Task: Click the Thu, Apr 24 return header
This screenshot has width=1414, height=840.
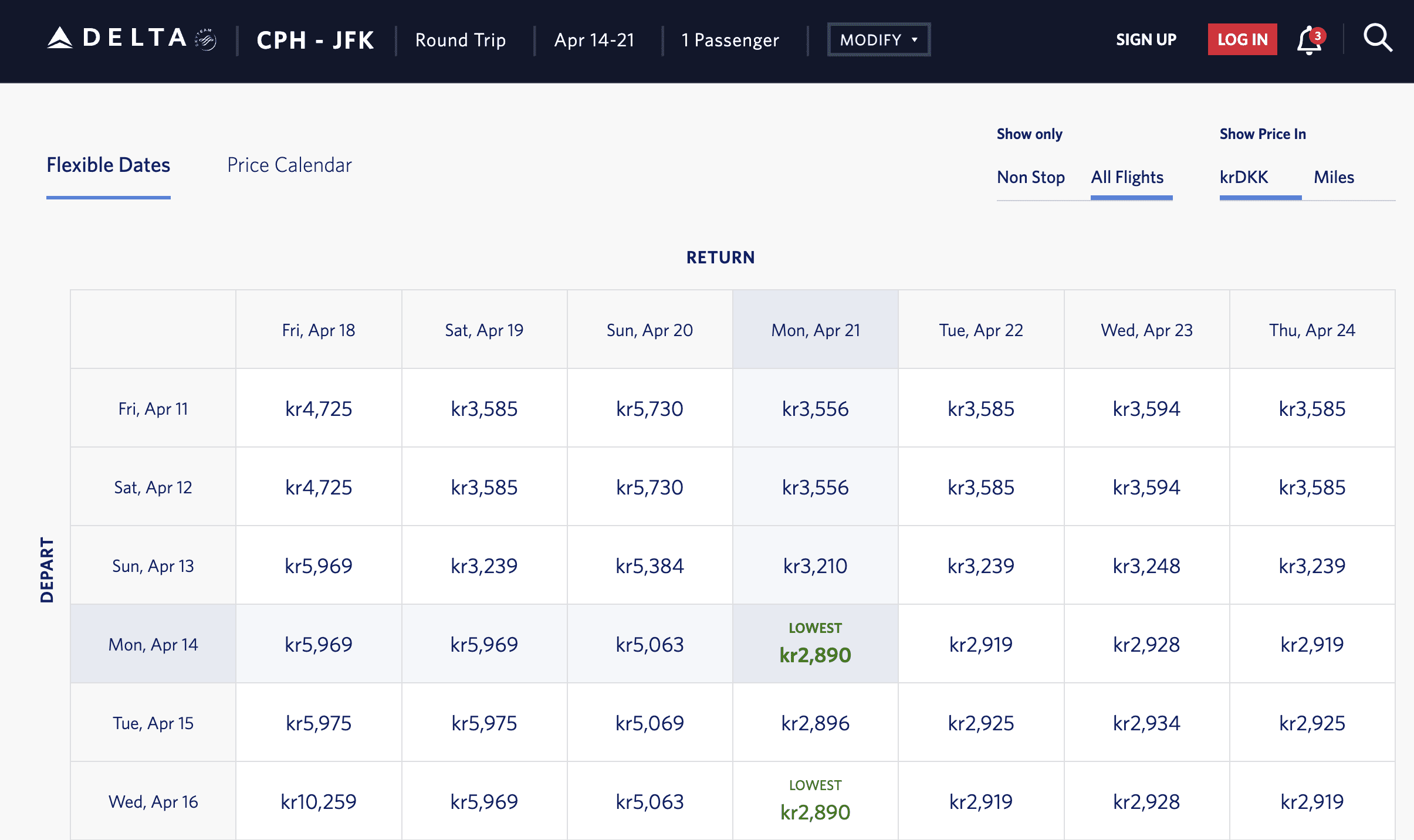Action: pos(1312,330)
